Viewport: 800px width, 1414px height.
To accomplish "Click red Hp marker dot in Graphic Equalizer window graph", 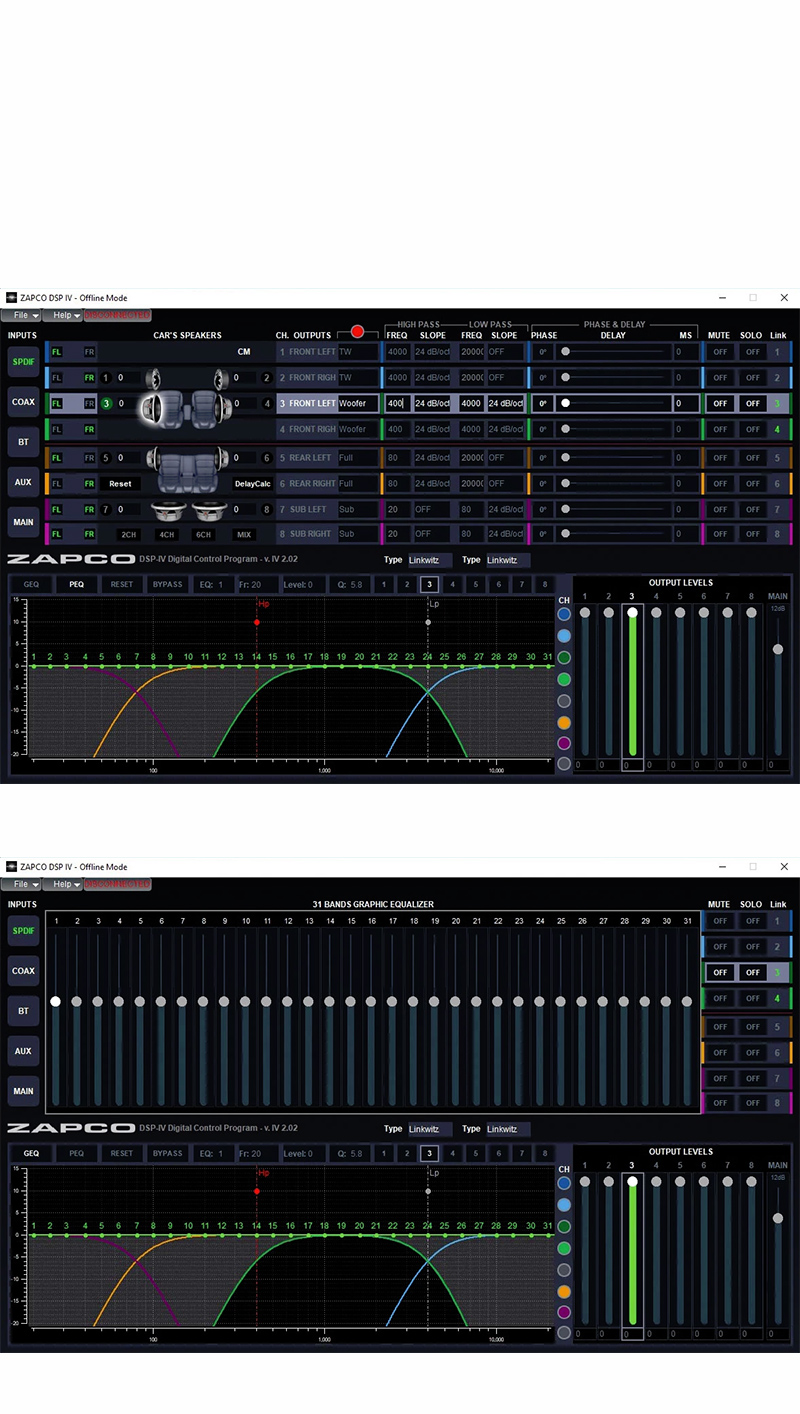I will click(x=257, y=1191).
